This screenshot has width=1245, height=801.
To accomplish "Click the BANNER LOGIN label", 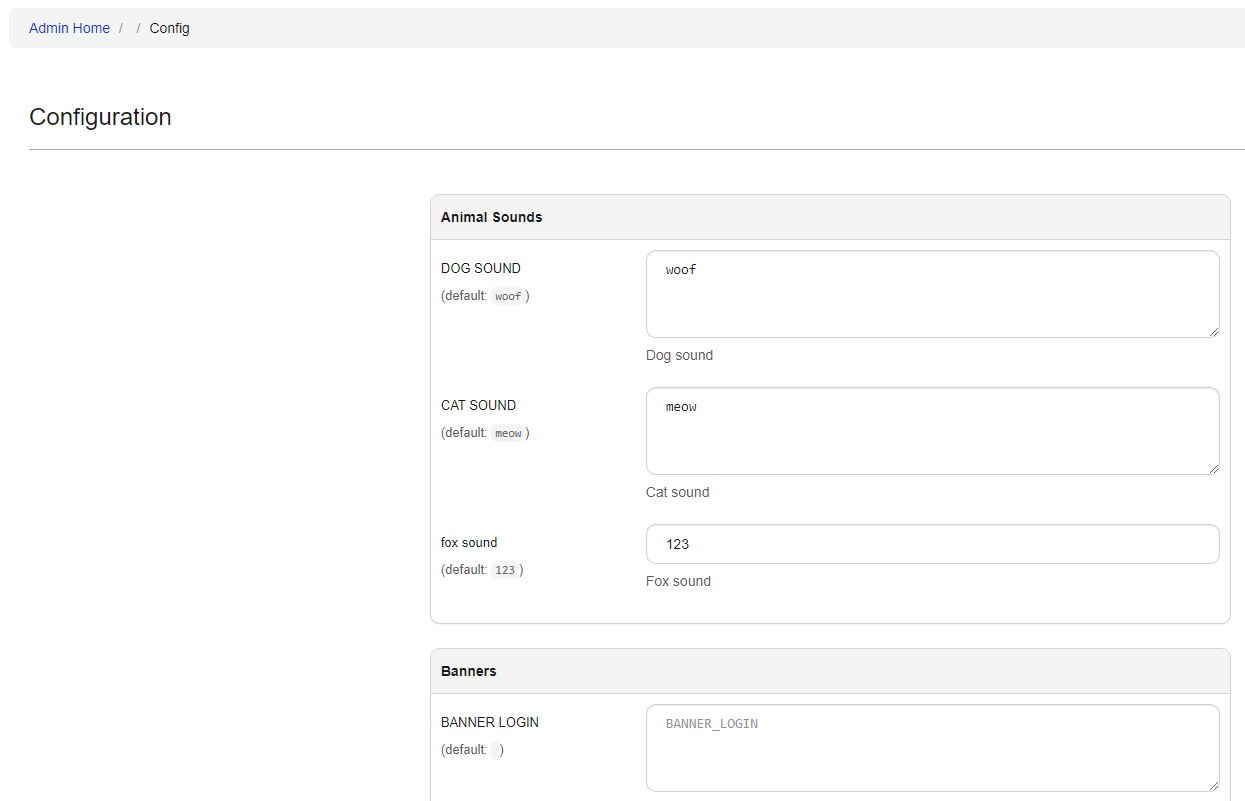I will coord(489,721).
